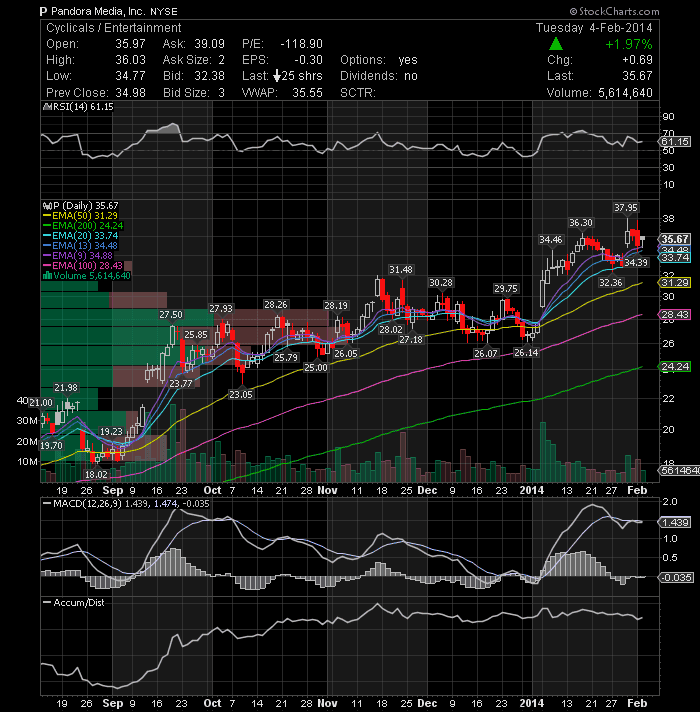Viewport: 700px width, 712px height.
Task: Click the bold 35.67 price-axis tag
Action: pos(675,239)
